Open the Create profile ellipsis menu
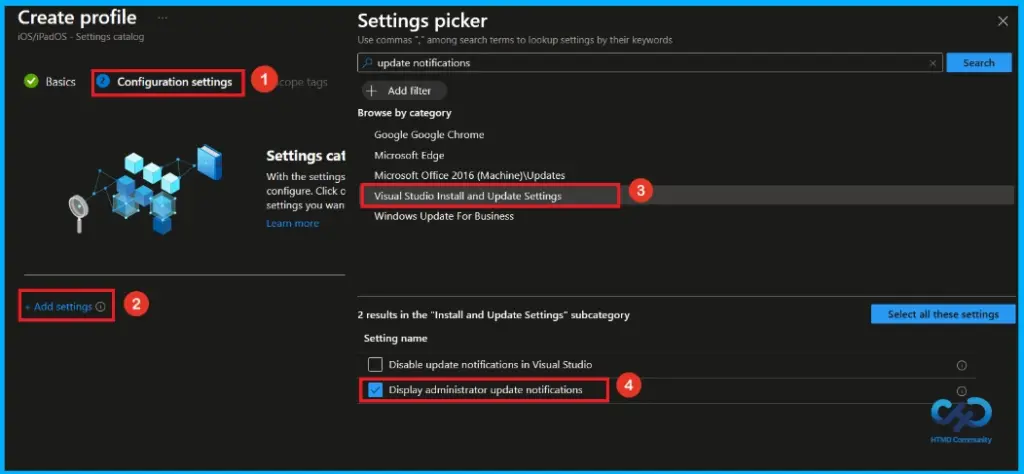This screenshot has height=474, width=1024. coord(162,18)
